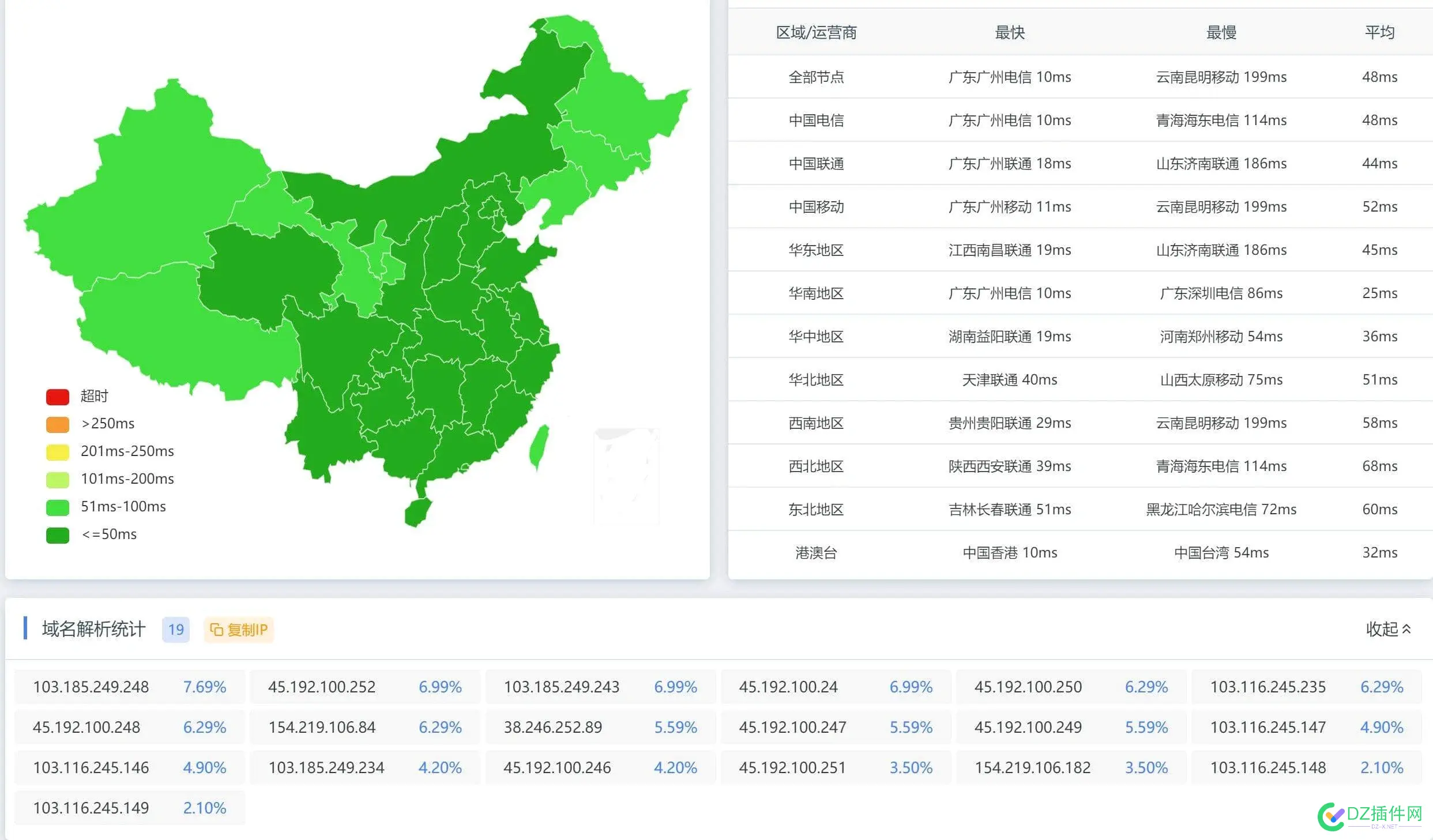The width and height of the screenshot is (1433, 840).
Task: Select the 19 resolved IP count badge
Action: tap(176, 630)
